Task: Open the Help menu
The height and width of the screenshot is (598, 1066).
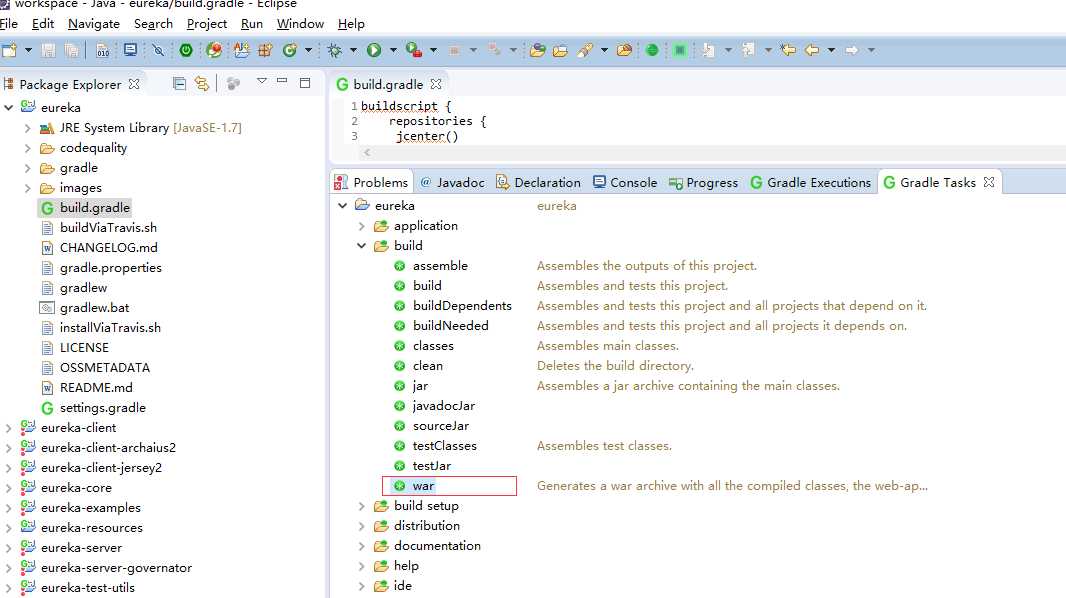Action: pos(351,24)
